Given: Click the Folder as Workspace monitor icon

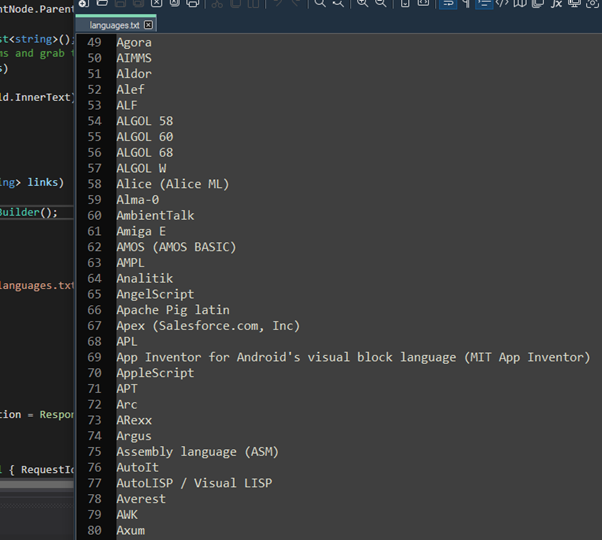Looking at the screenshot, I should pos(574,3).
